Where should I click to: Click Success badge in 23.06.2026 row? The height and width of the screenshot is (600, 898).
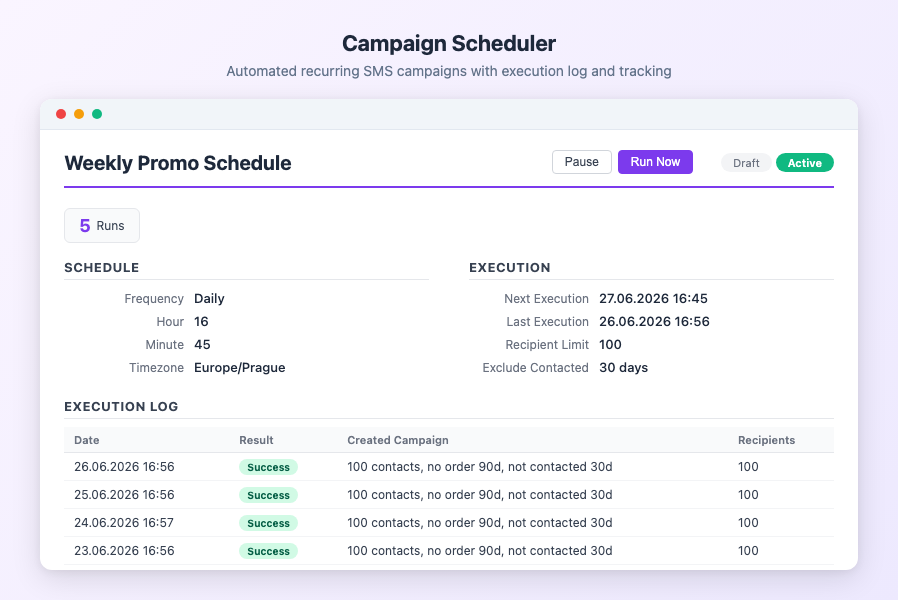(x=268, y=551)
